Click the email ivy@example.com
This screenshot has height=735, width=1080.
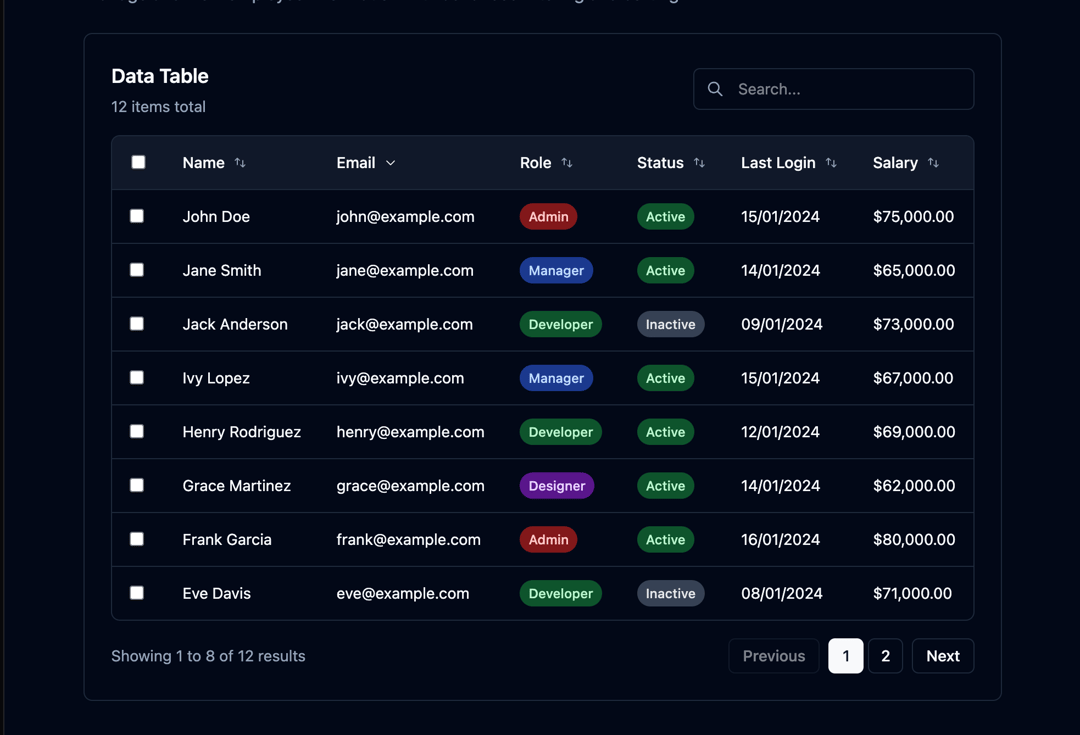[x=400, y=378]
